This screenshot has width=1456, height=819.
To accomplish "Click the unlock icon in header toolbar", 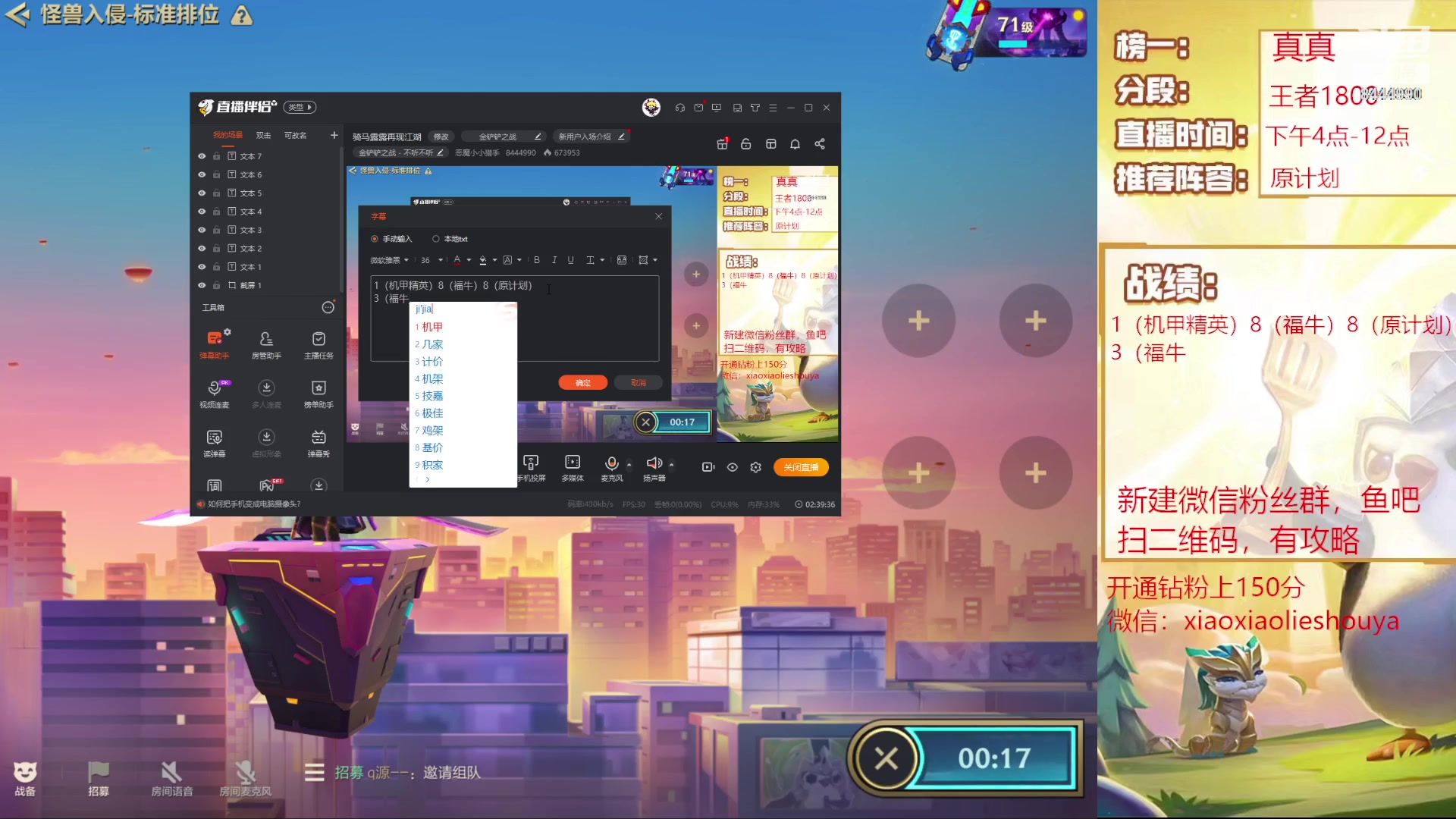I will tap(746, 144).
